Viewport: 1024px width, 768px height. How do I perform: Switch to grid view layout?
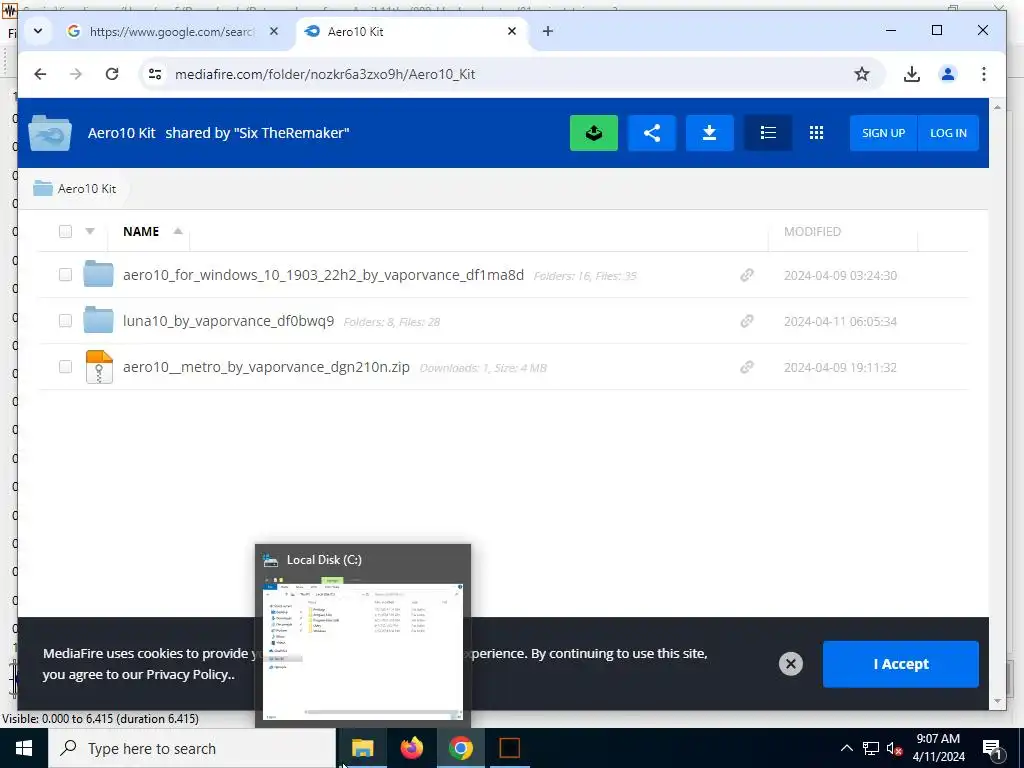816,133
